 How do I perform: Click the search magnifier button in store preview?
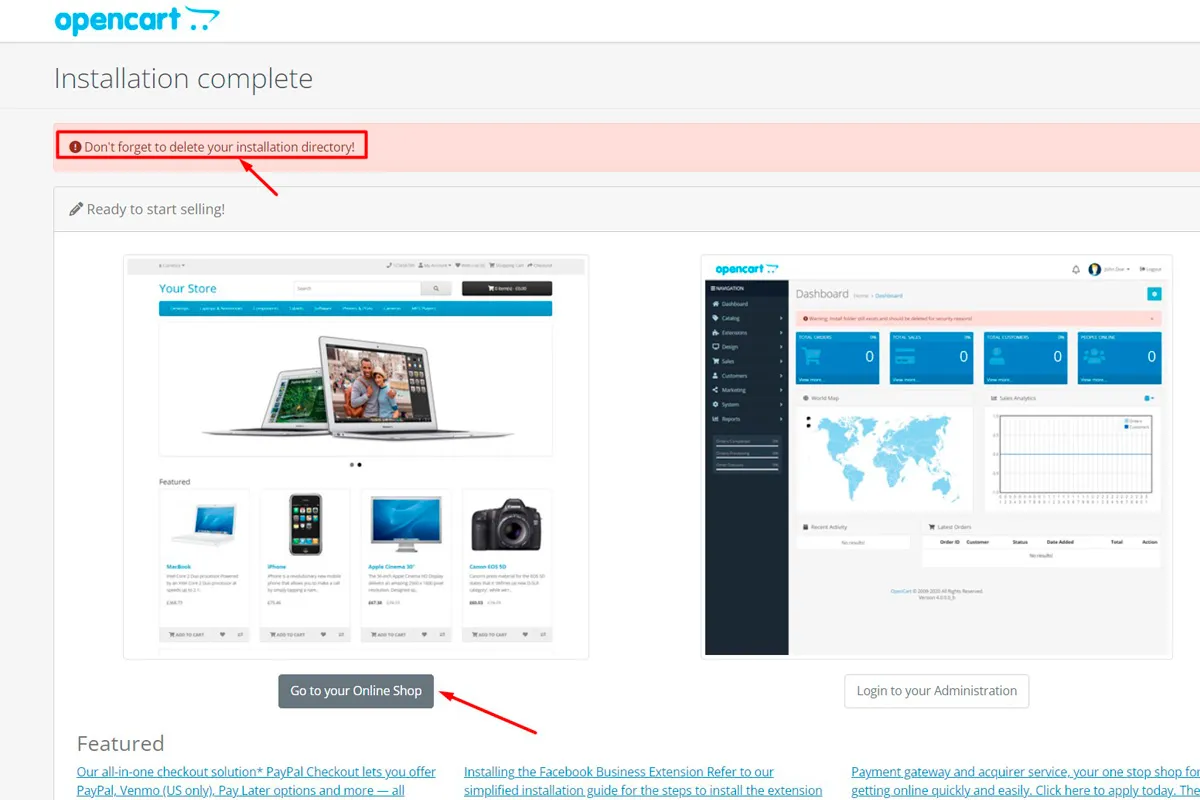[436, 289]
